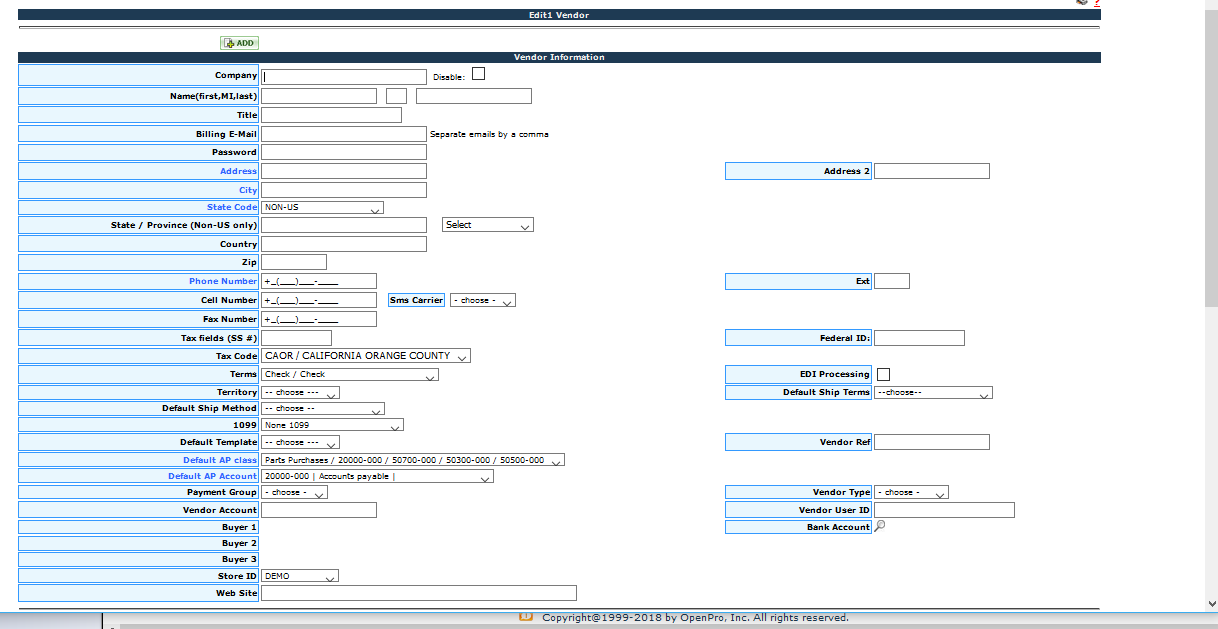
Task: Open the Default AP class dropdown
Action: (412, 460)
